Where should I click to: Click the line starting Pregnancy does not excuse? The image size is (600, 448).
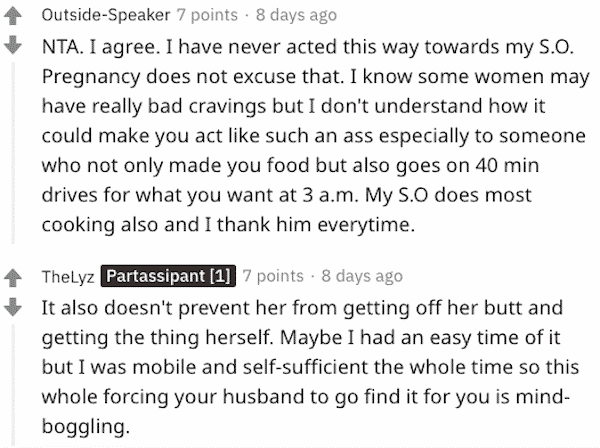click(315, 77)
